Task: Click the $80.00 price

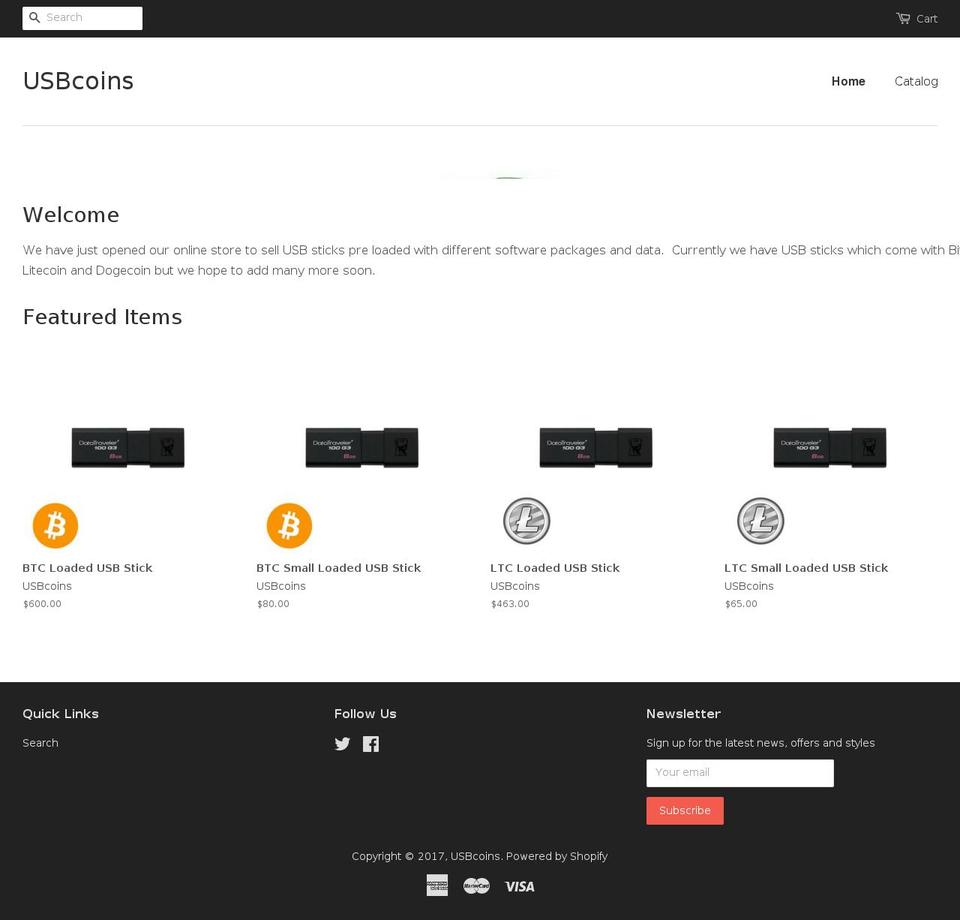Action: (x=273, y=604)
